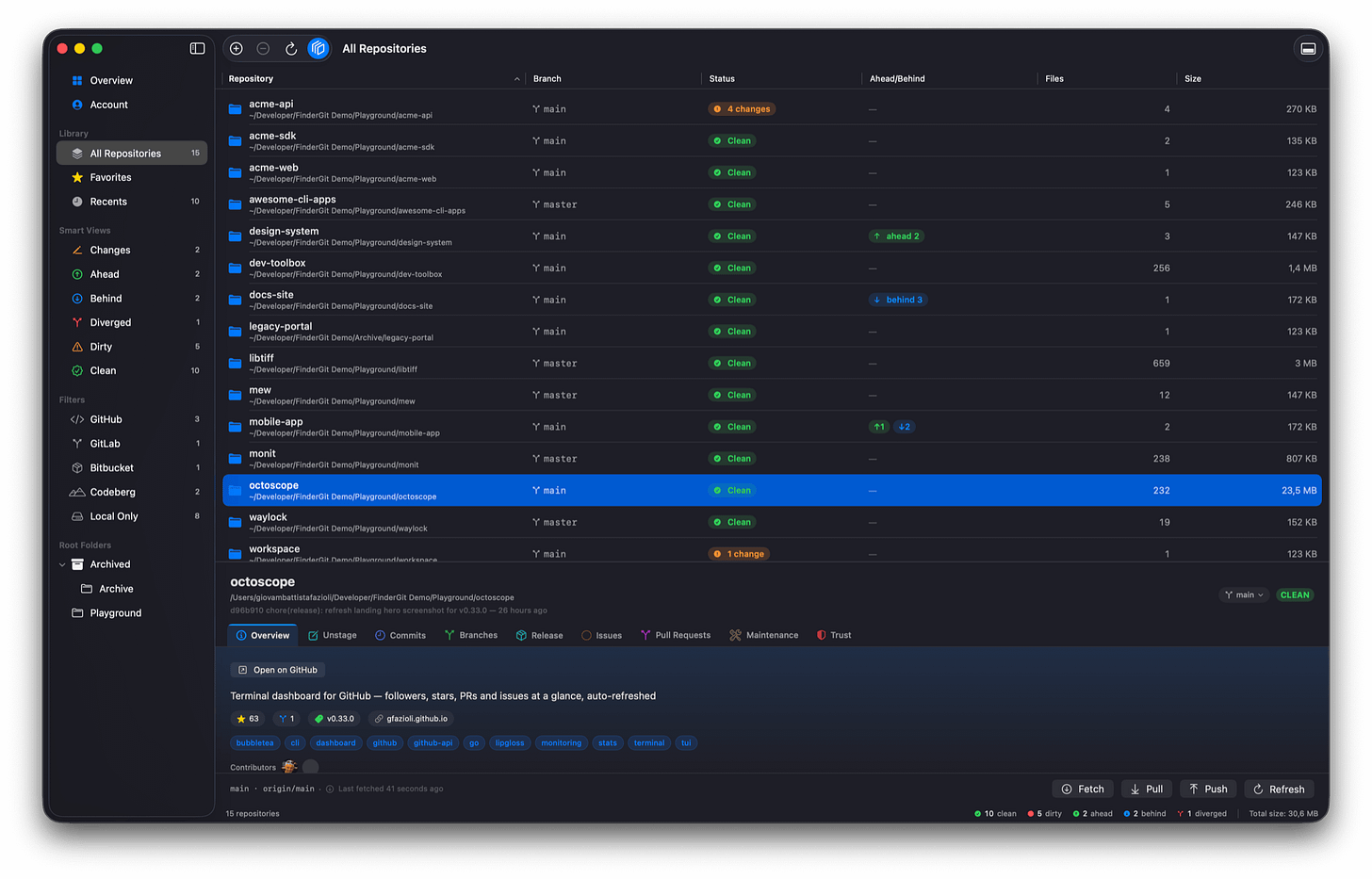This screenshot has height=879, width=1372.
Task: Open the Ahead smart view
Action: click(131, 275)
